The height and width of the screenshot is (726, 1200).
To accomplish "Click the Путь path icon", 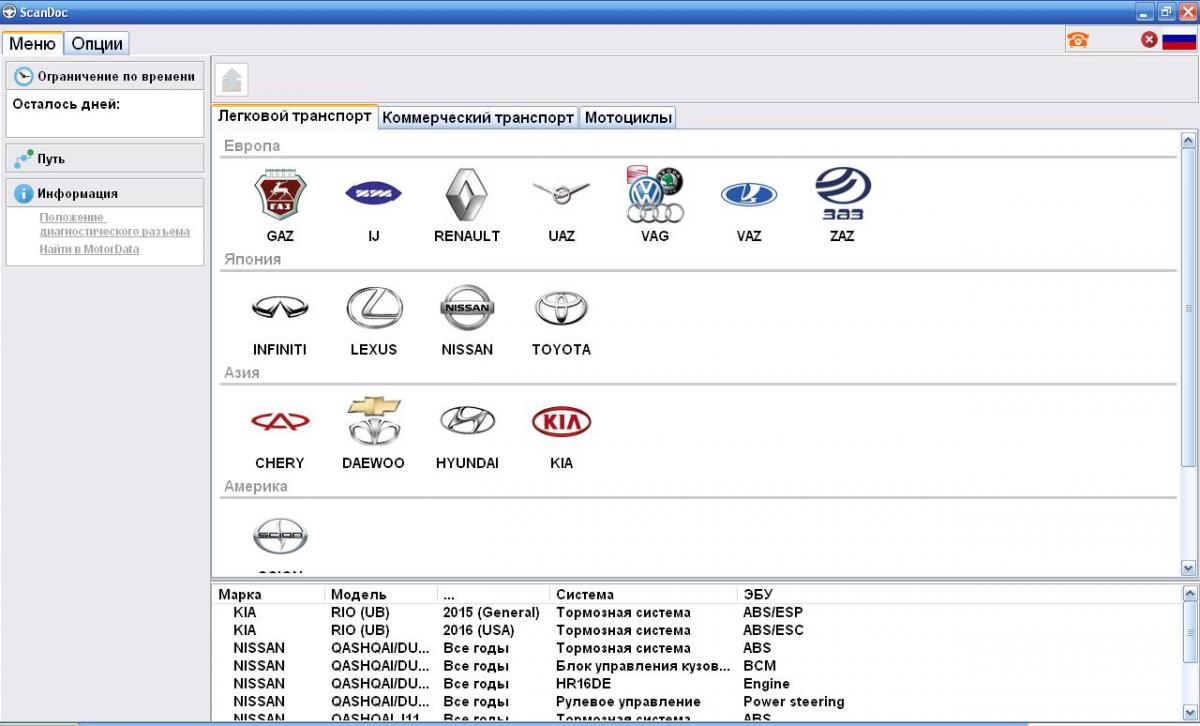I will [x=23, y=159].
